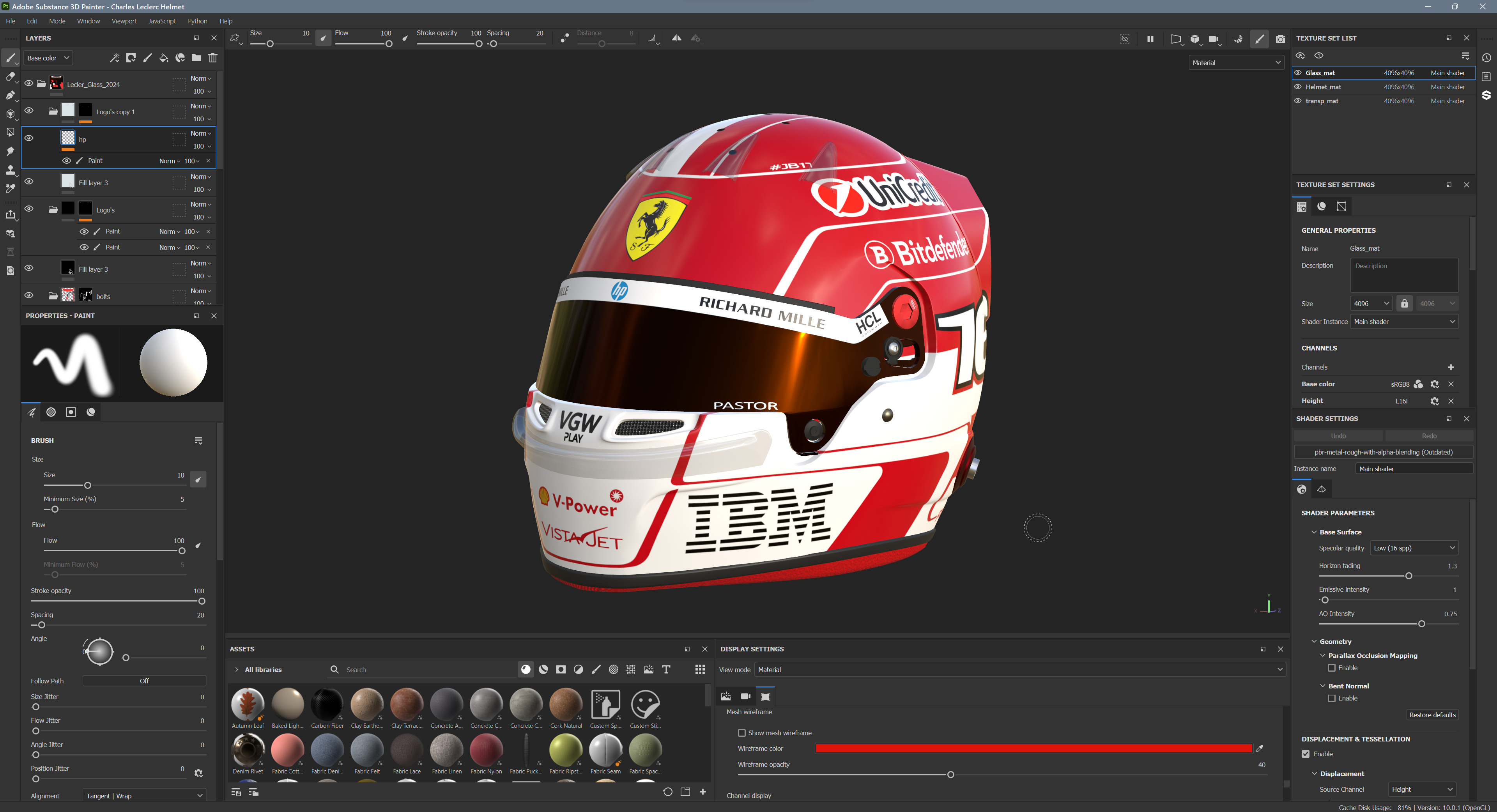Image resolution: width=1497 pixels, height=812 pixels.
Task: Adjust the AO Intensity slider
Action: (1421, 624)
